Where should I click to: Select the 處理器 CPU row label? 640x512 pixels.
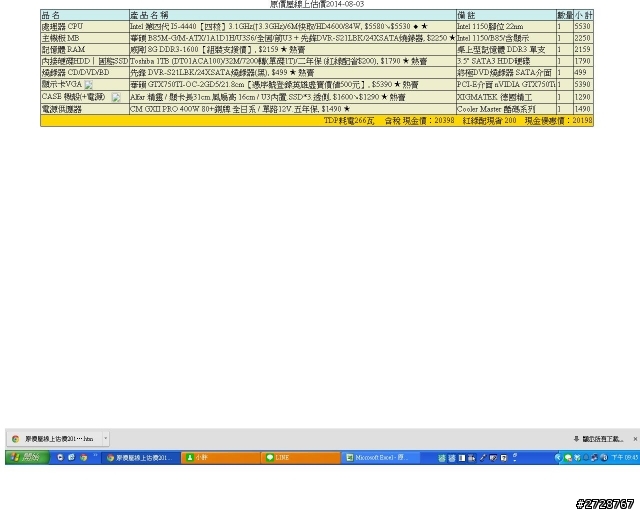[x=62, y=27]
